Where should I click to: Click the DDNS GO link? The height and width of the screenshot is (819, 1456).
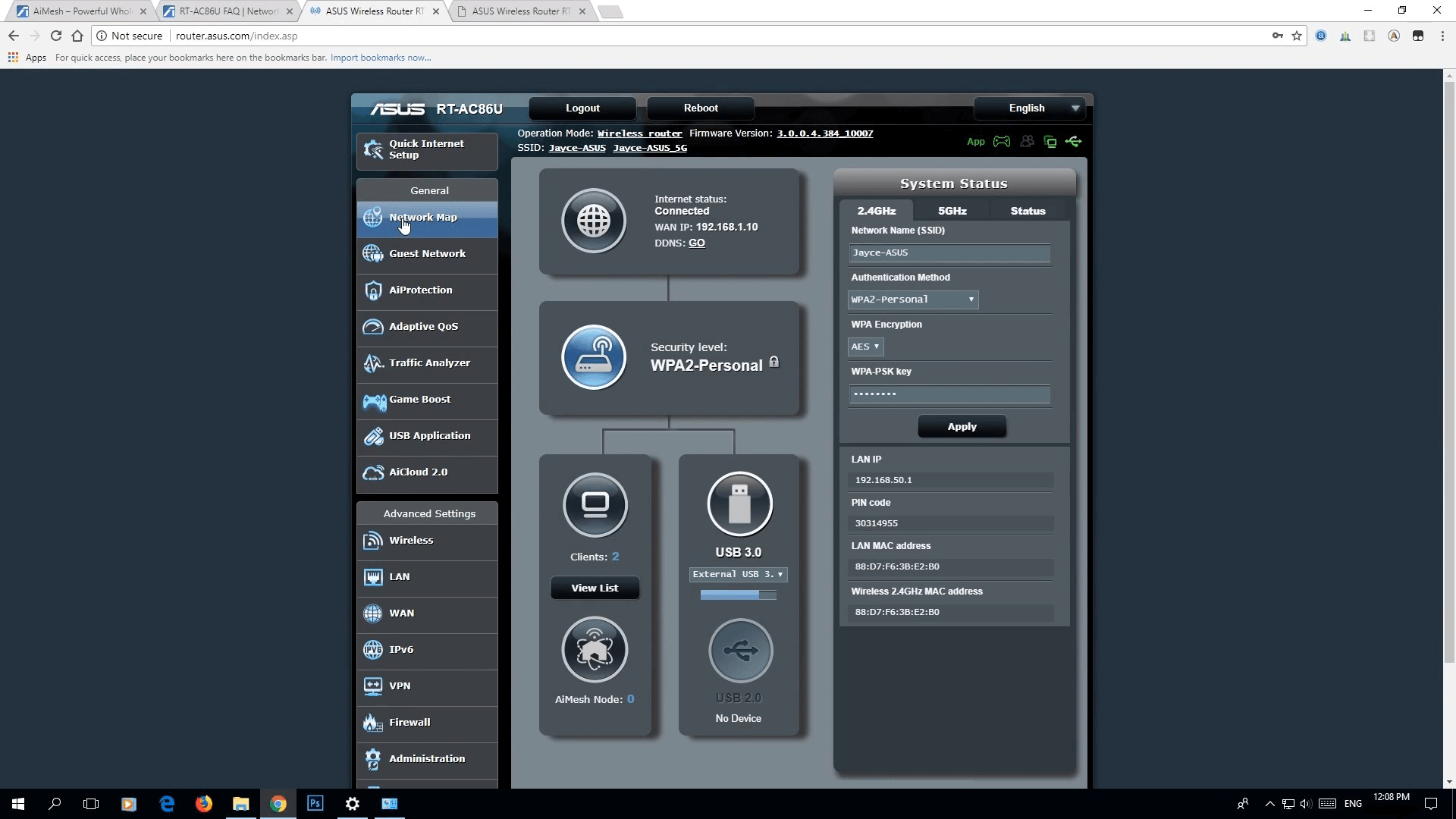click(x=696, y=243)
